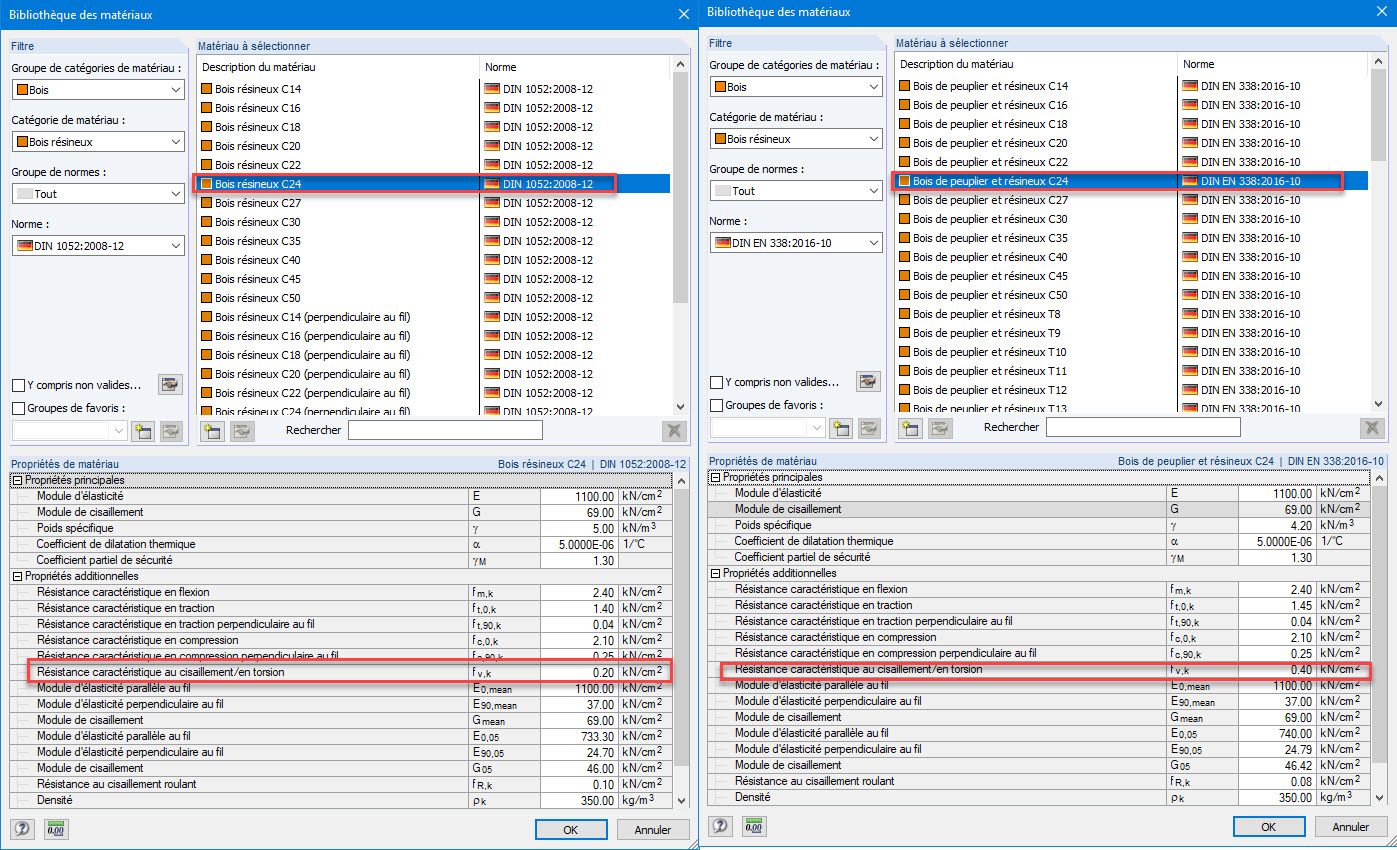Click the invalid-materials filter icon in DIN EN 338 dialog
This screenshot has width=1397, height=850.
click(x=868, y=381)
